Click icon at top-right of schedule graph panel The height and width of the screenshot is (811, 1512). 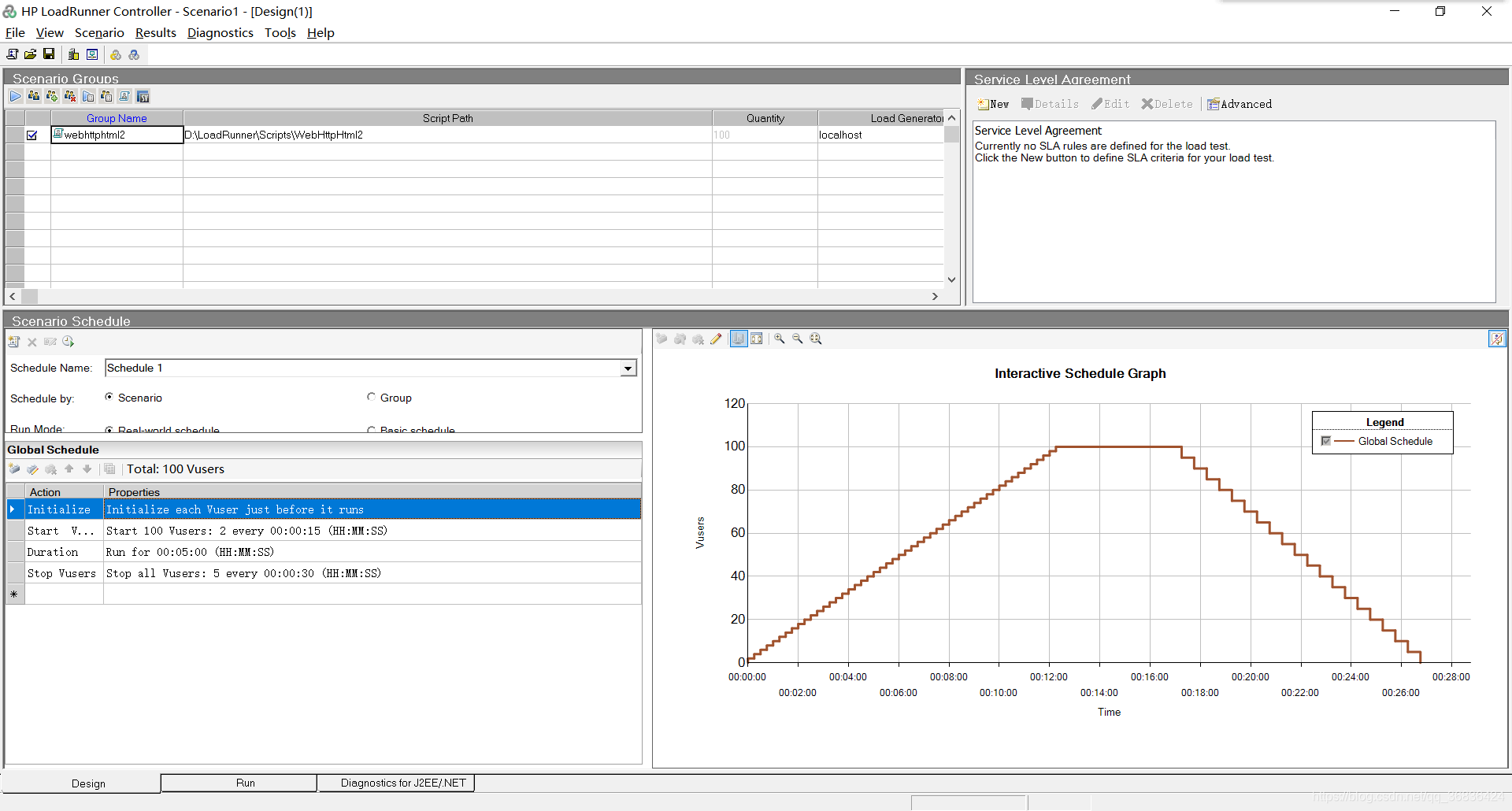1497,339
